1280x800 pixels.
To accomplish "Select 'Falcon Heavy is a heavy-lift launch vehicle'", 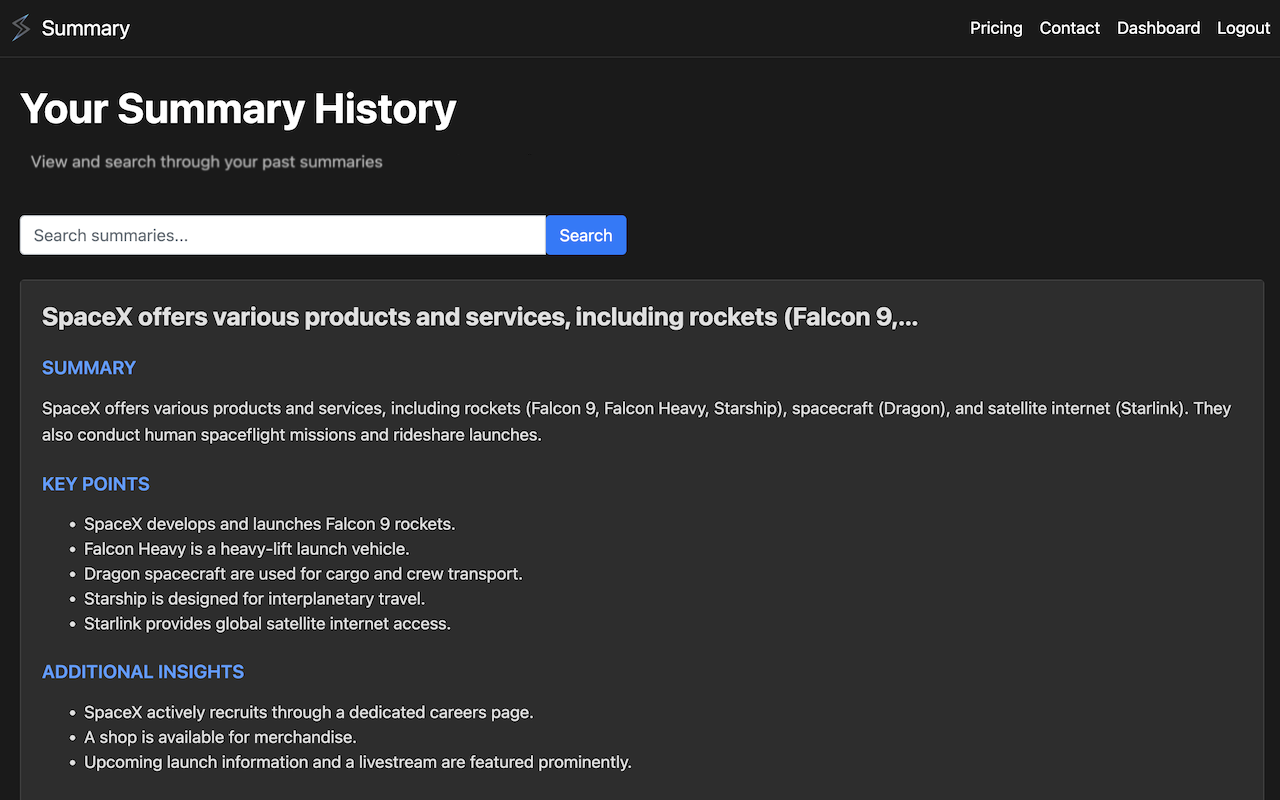I will point(247,549).
